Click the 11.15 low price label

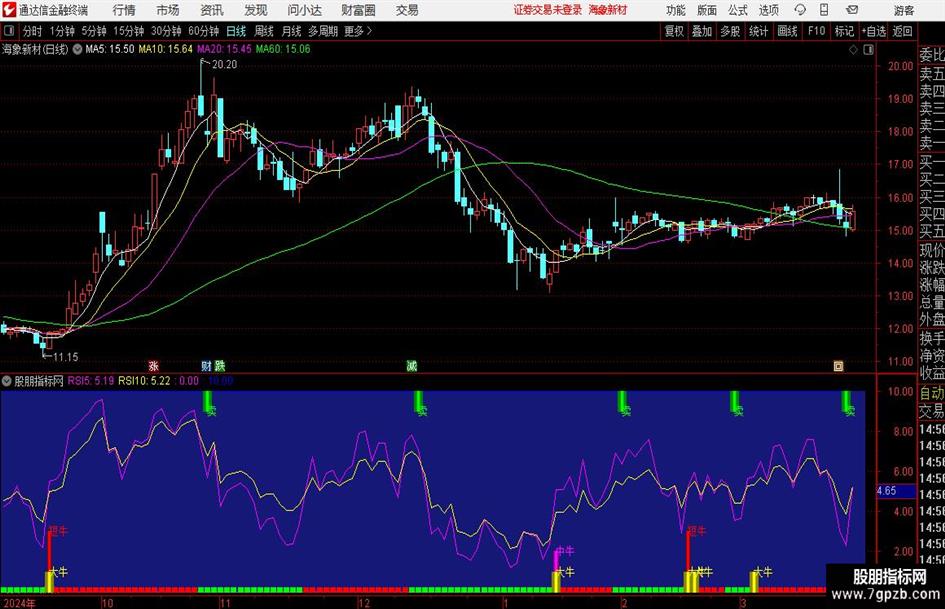pyautogui.click(x=65, y=357)
